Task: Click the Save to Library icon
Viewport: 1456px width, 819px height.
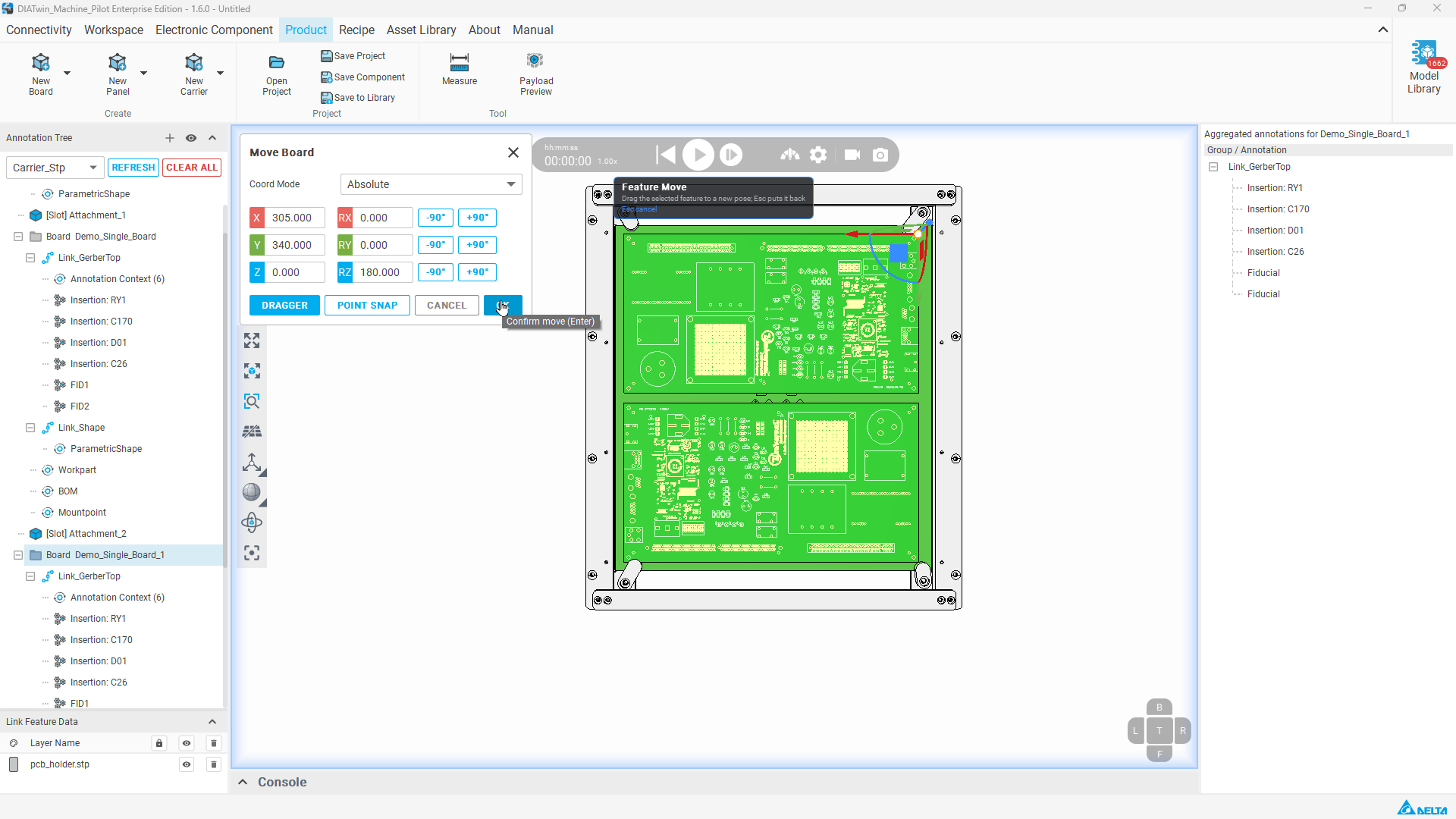Action: pos(327,98)
